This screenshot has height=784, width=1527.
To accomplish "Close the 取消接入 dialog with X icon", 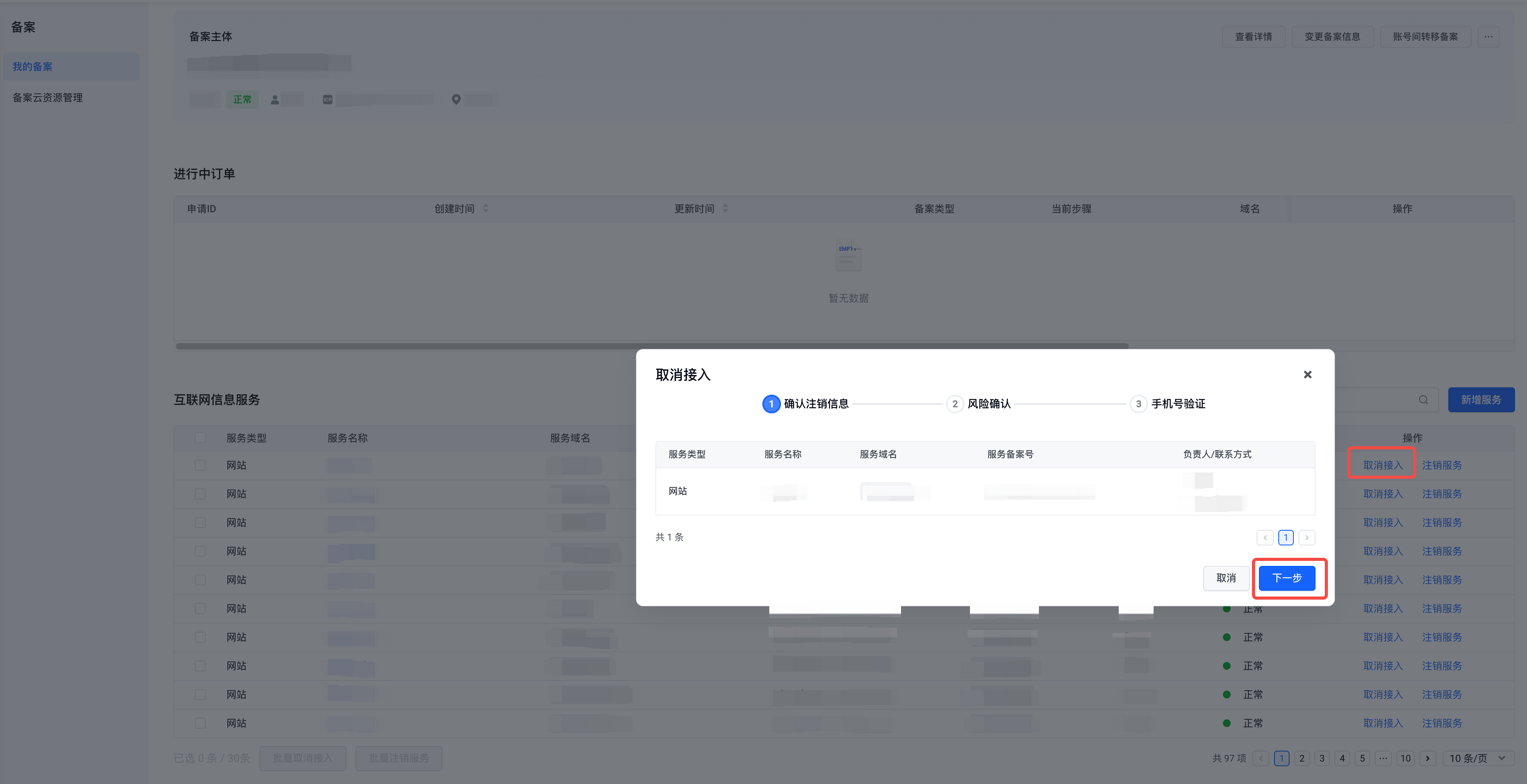I will (x=1307, y=375).
